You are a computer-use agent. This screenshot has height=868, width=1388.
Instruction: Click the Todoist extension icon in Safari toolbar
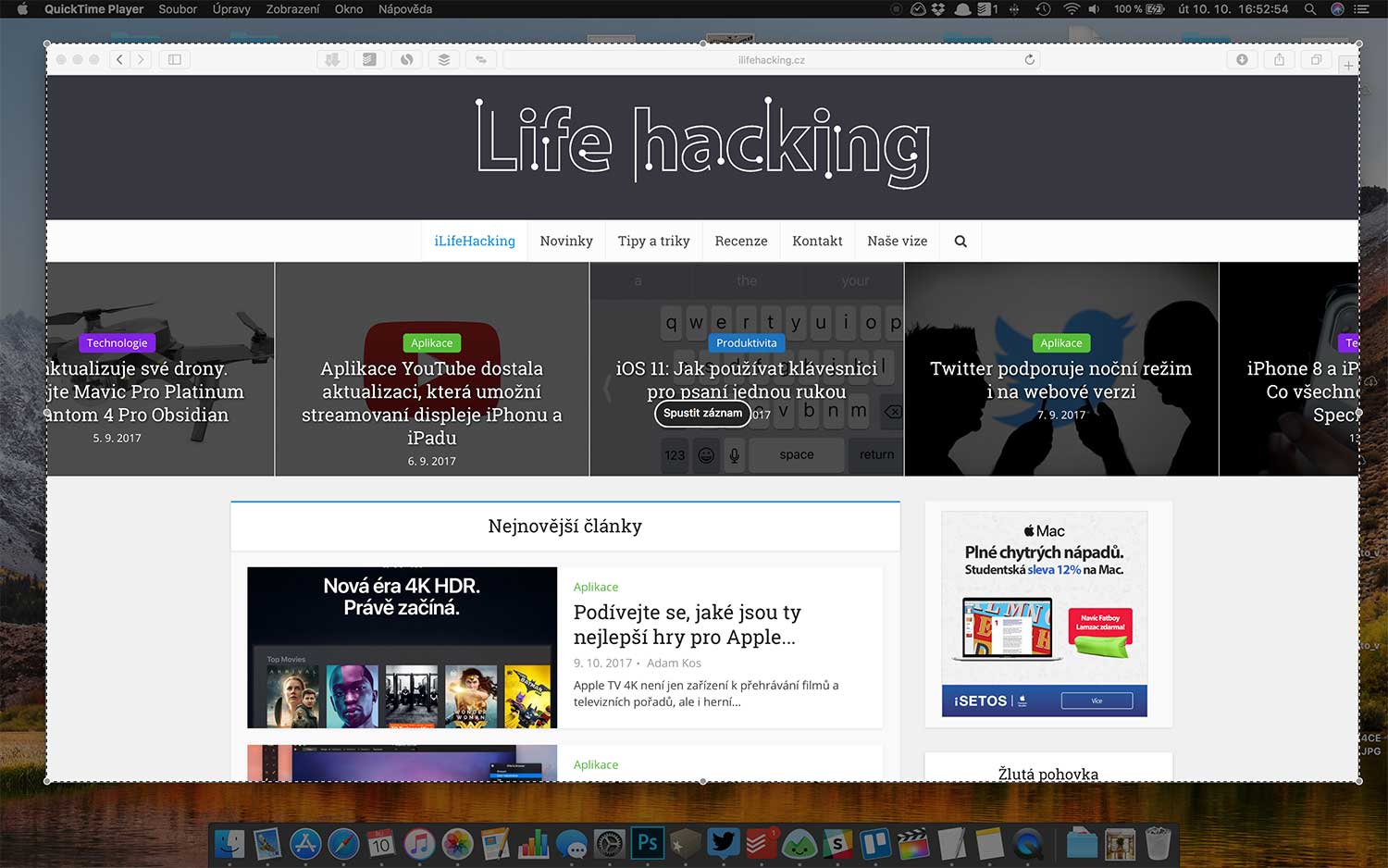(369, 59)
